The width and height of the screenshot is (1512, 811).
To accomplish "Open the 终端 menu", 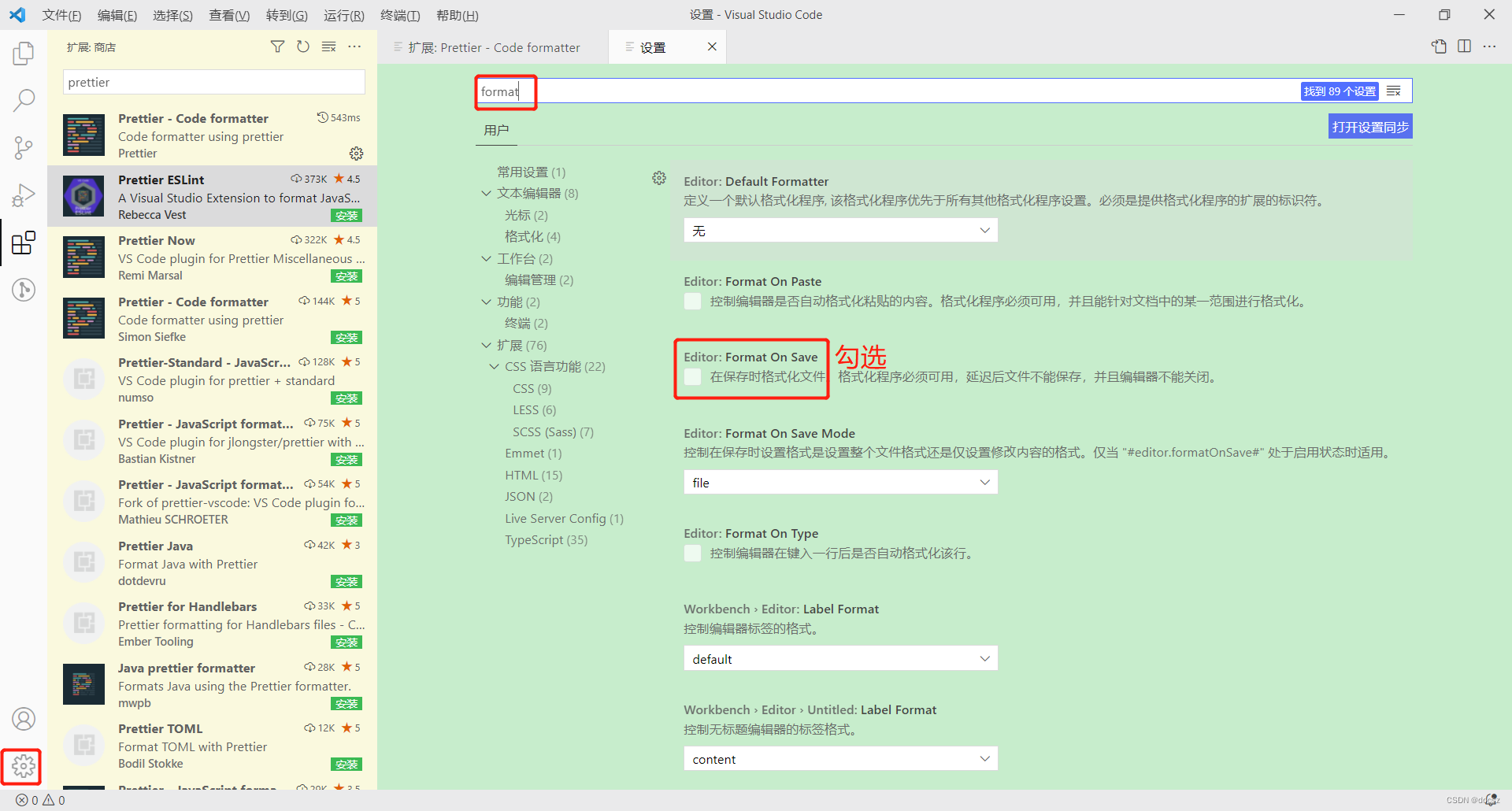I will (400, 15).
